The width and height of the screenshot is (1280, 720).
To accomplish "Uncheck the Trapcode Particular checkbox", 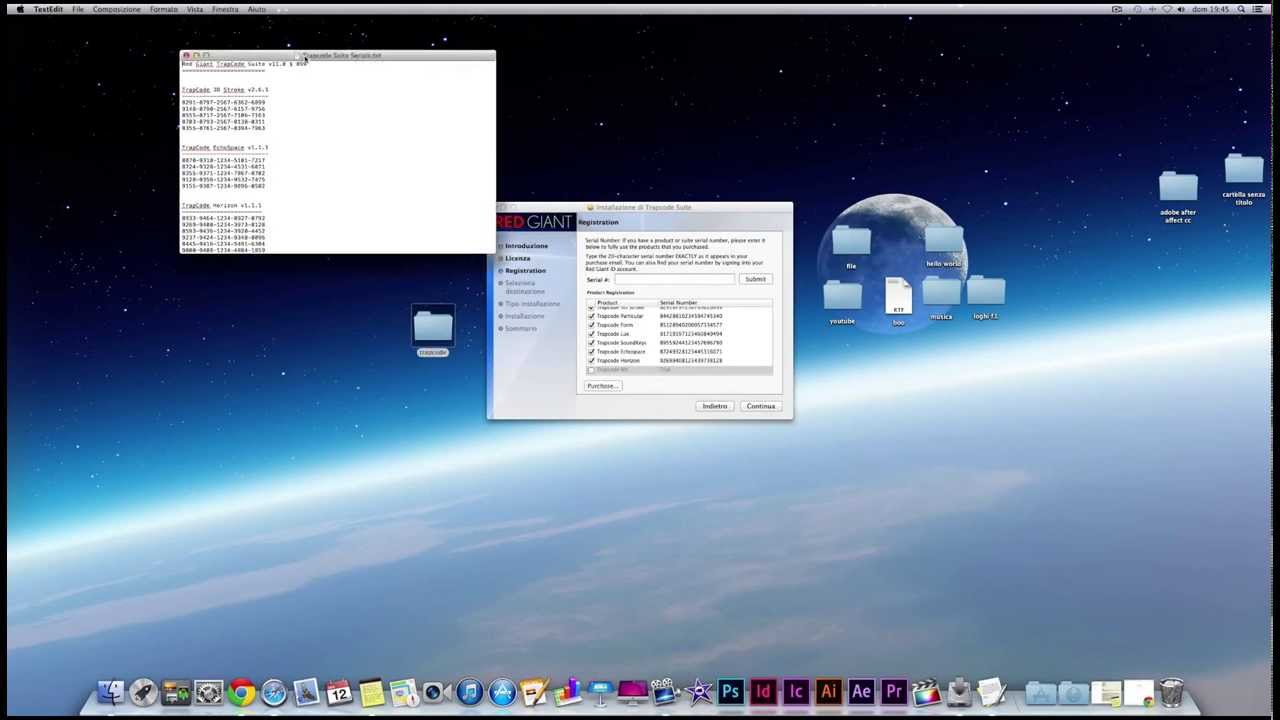I will coord(591,316).
